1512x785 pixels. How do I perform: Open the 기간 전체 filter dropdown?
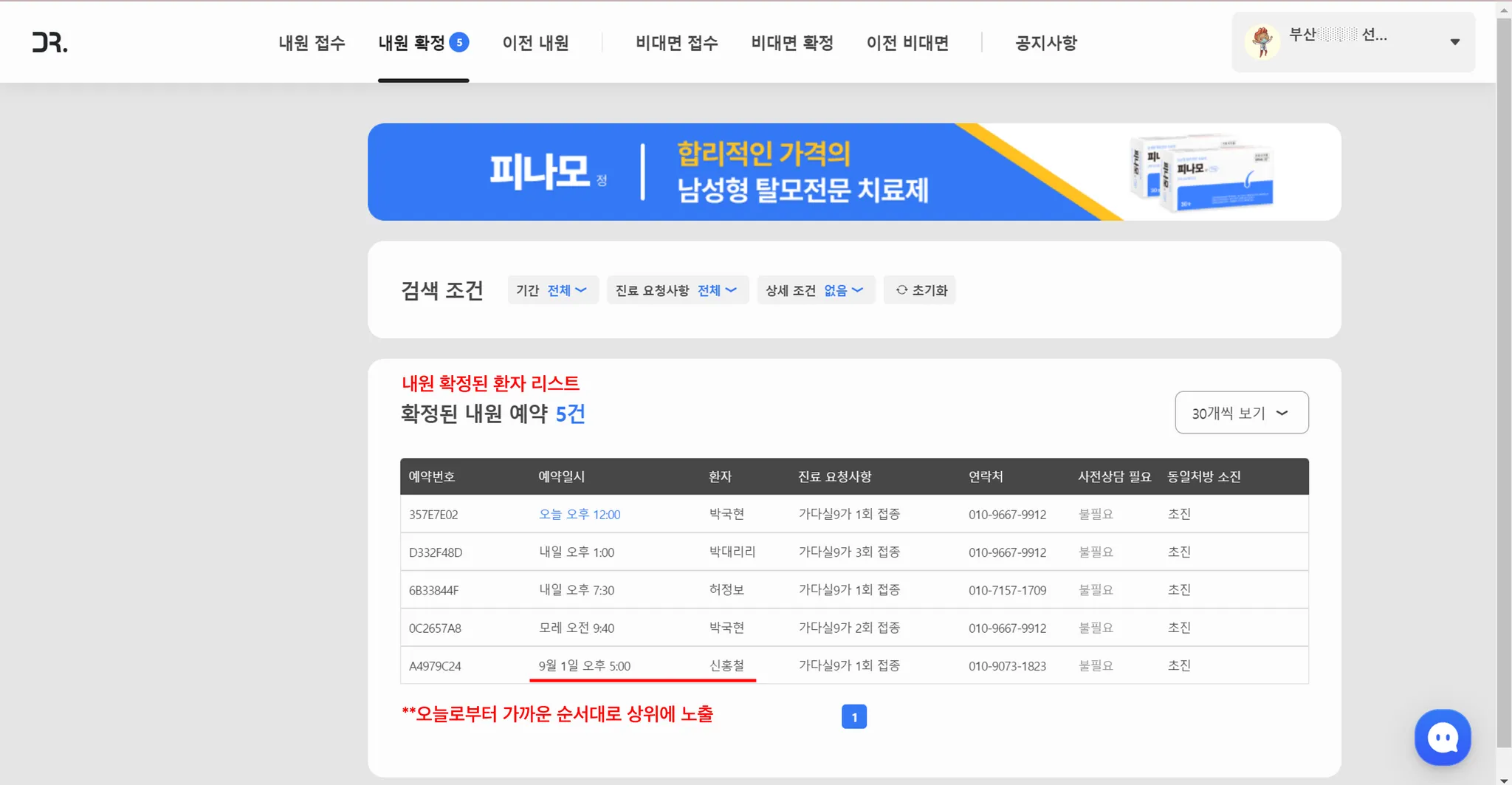tap(552, 290)
